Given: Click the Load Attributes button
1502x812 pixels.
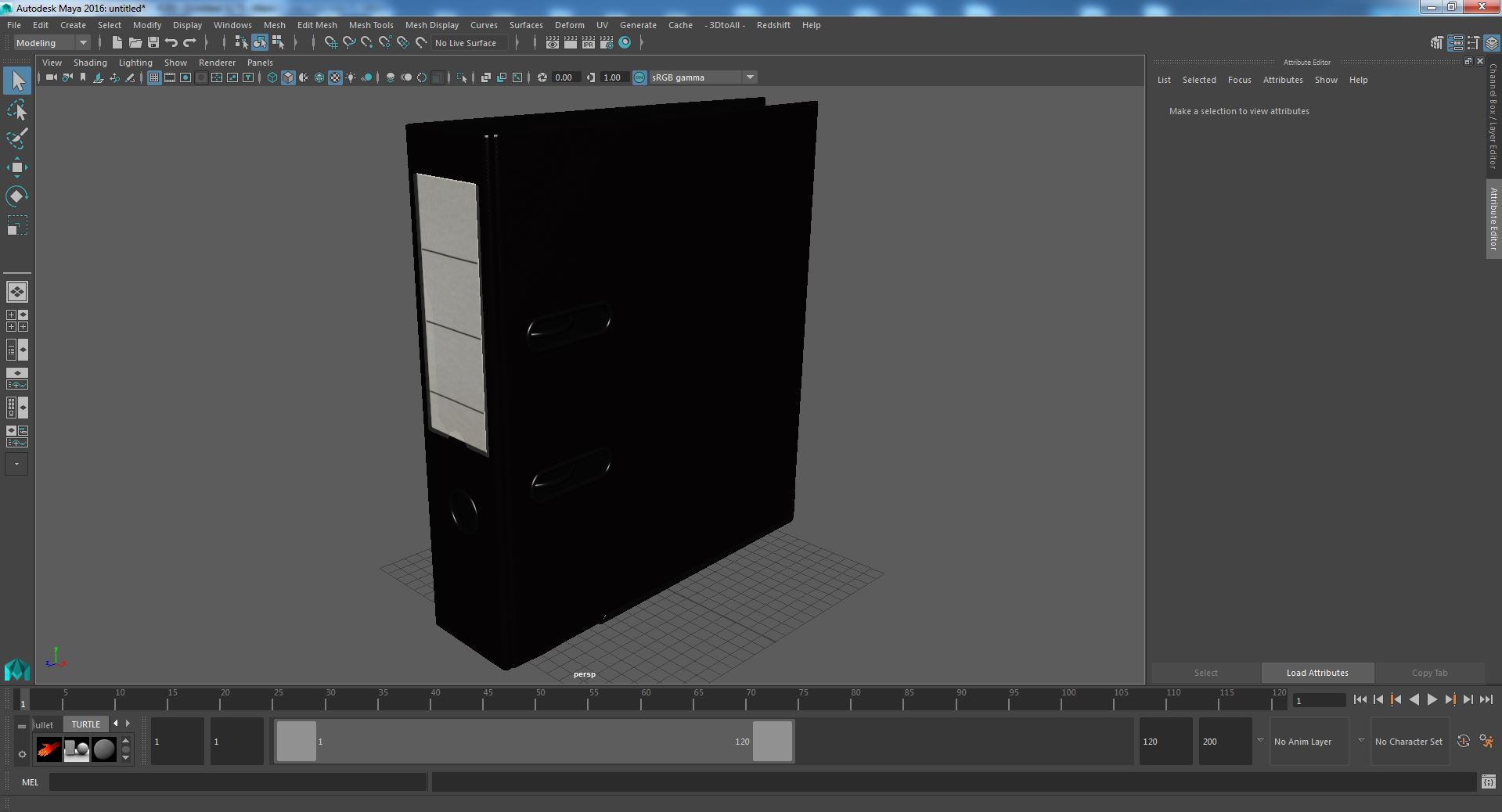Looking at the screenshot, I should click(1317, 673).
